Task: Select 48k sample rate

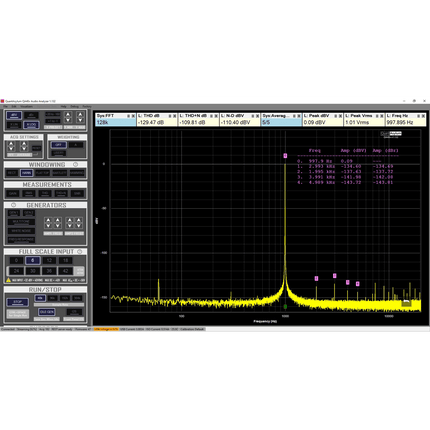Action: [x=40, y=298]
